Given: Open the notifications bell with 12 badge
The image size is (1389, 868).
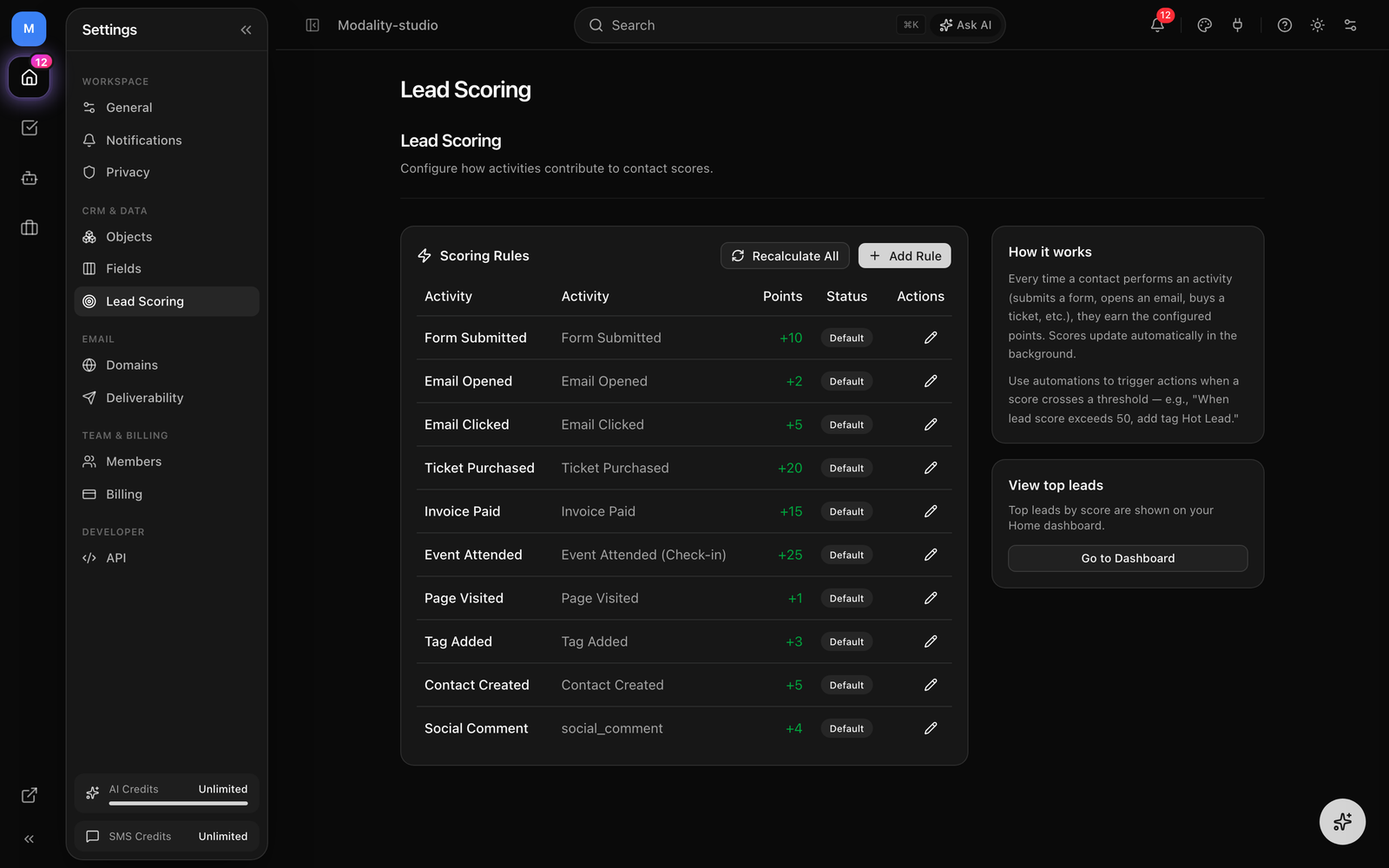Looking at the screenshot, I should point(1158,25).
